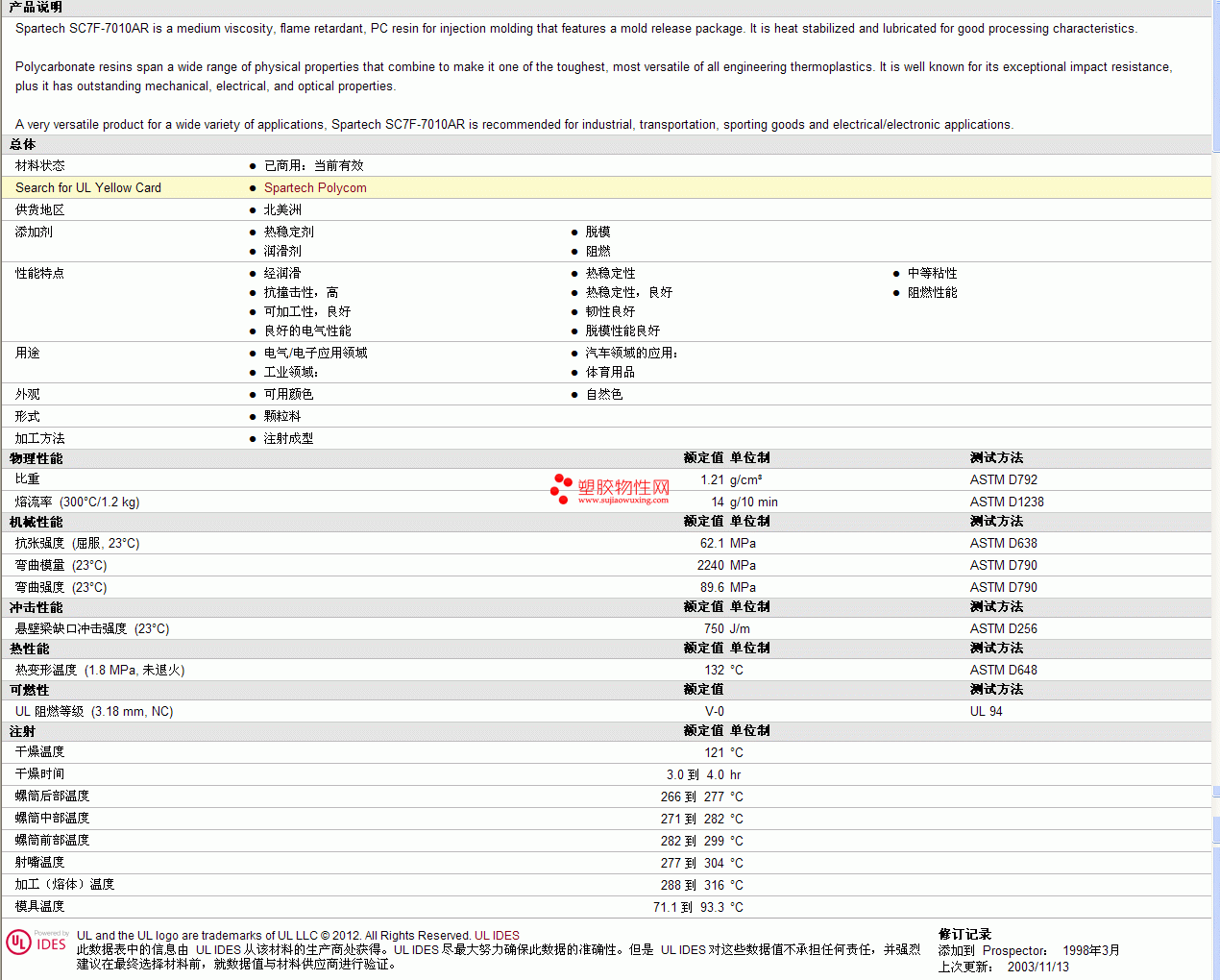Screen dimensions: 1220x980
Task: Click the '修订记录' heading
Action: click(x=964, y=934)
